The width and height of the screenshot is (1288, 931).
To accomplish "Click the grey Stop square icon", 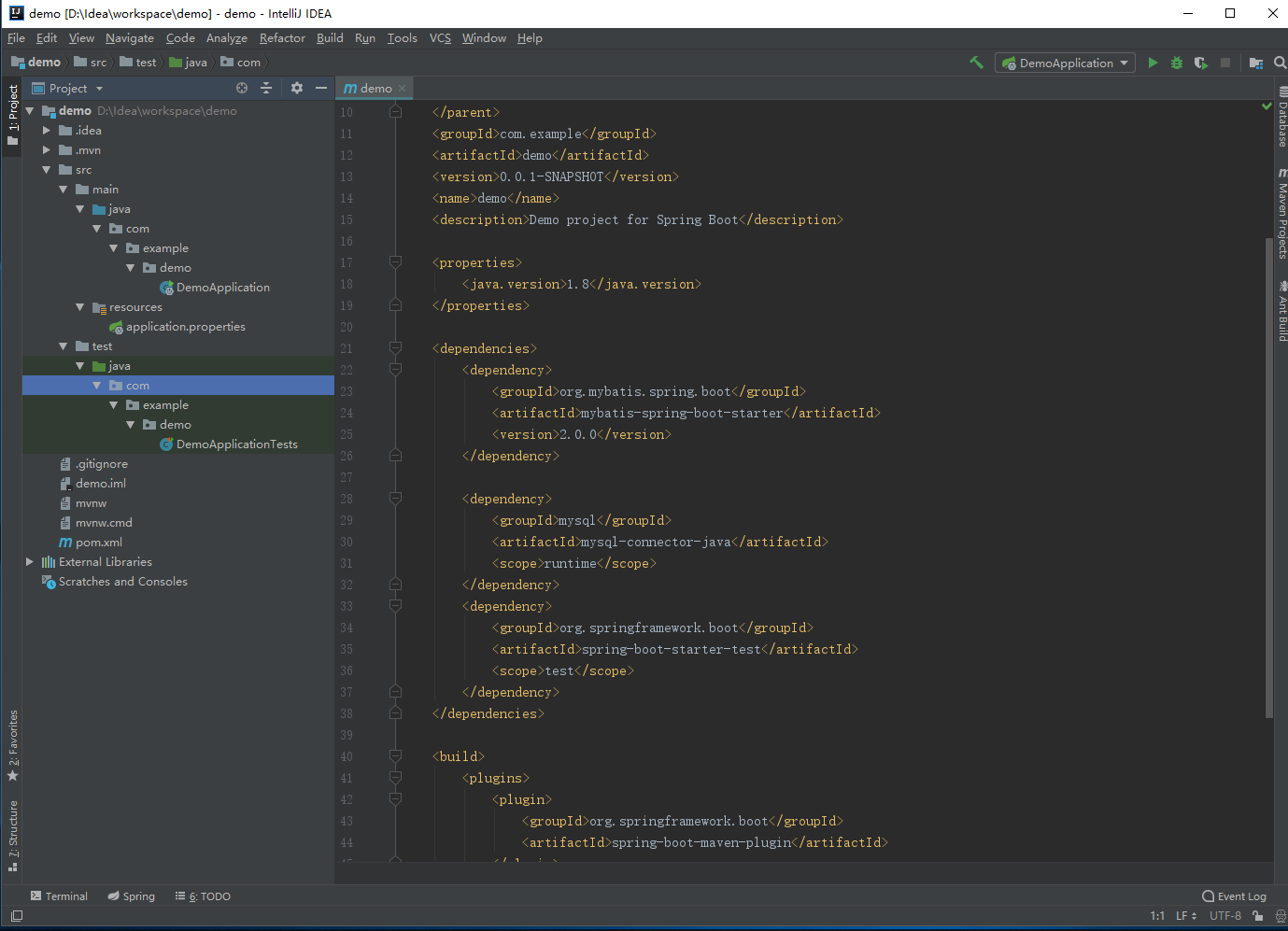I will [1225, 63].
